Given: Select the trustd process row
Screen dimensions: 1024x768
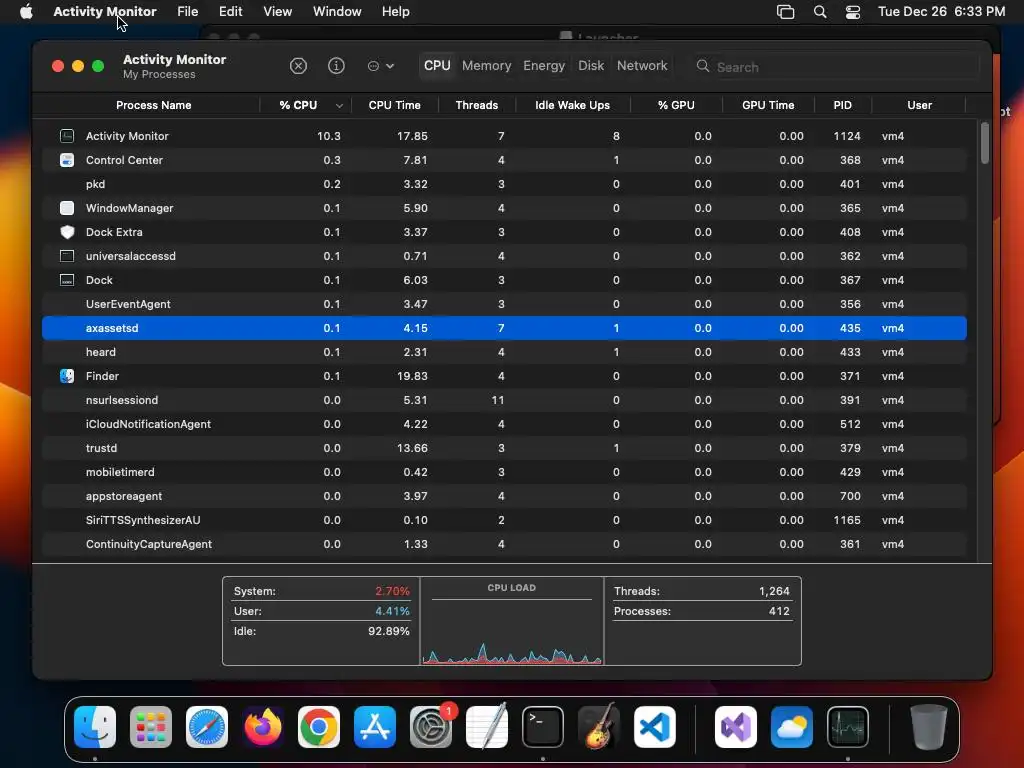Looking at the screenshot, I should pyautogui.click(x=504, y=448).
